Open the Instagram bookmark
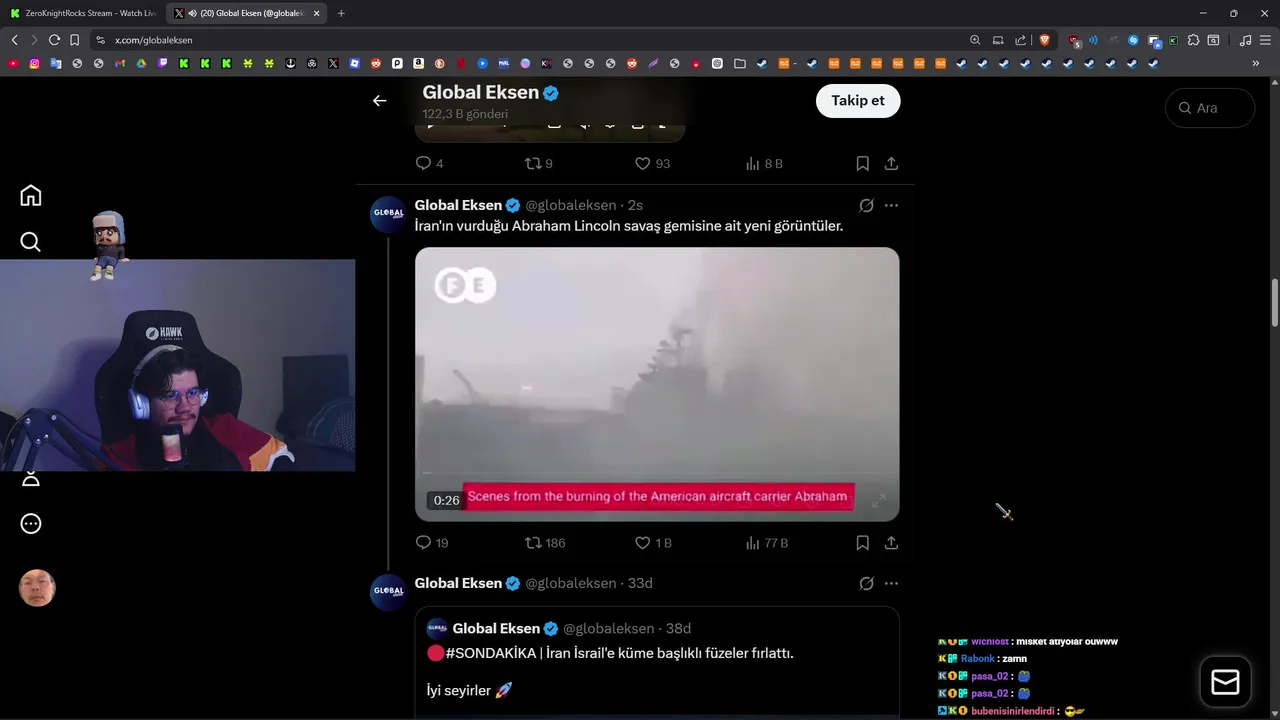1280x720 pixels. pos(34,63)
